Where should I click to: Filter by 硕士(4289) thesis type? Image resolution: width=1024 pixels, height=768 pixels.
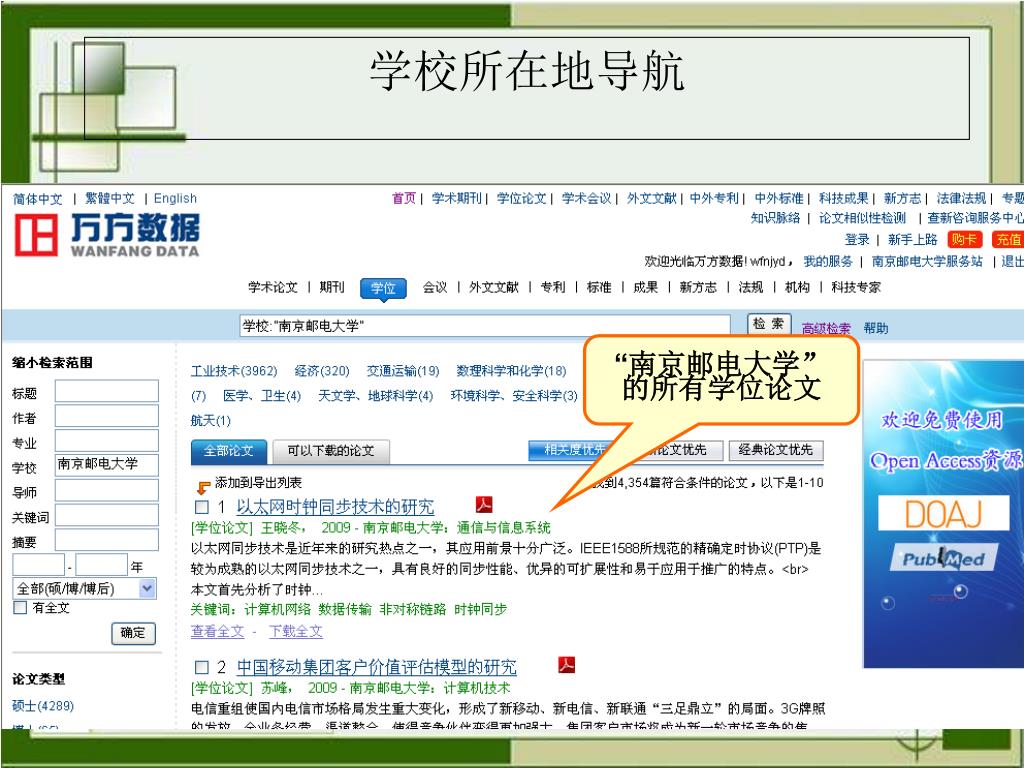[x=43, y=706]
